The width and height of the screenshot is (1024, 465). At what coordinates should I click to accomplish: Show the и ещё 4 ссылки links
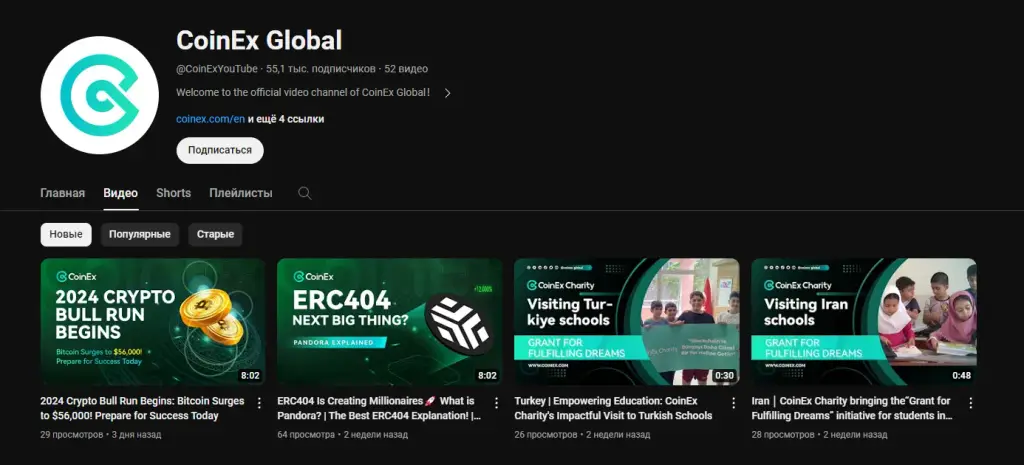pos(286,120)
